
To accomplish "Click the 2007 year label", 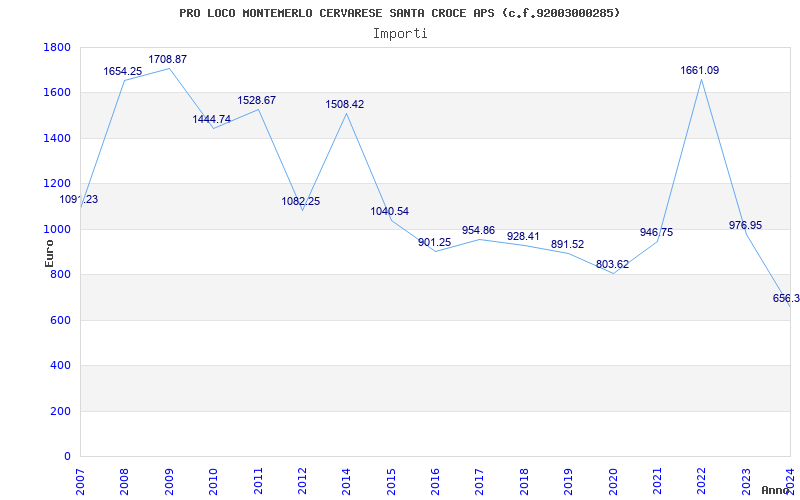I will point(81,481).
